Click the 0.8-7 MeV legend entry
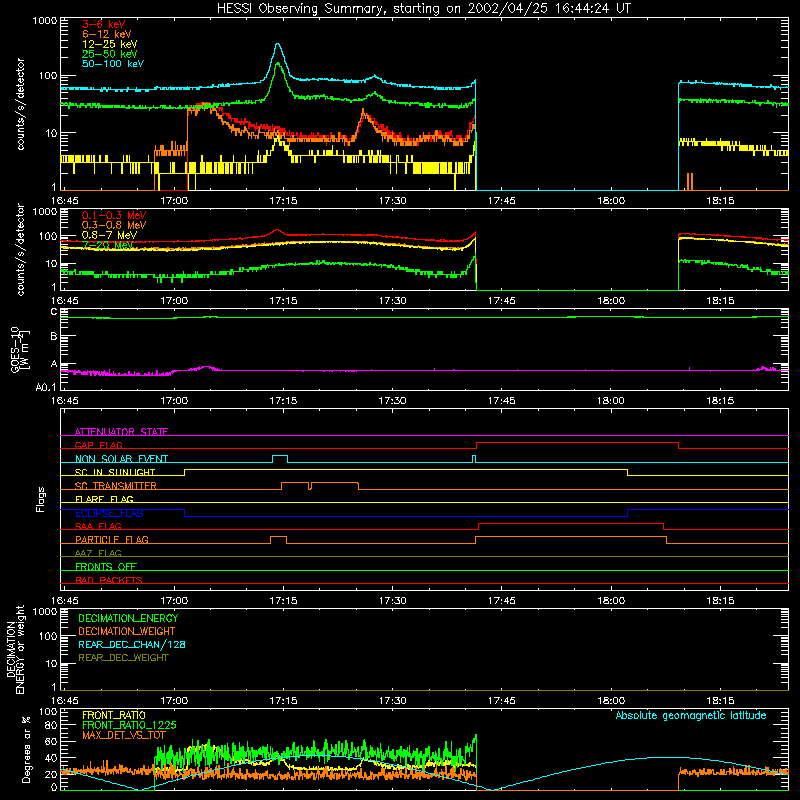 (x=109, y=235)
